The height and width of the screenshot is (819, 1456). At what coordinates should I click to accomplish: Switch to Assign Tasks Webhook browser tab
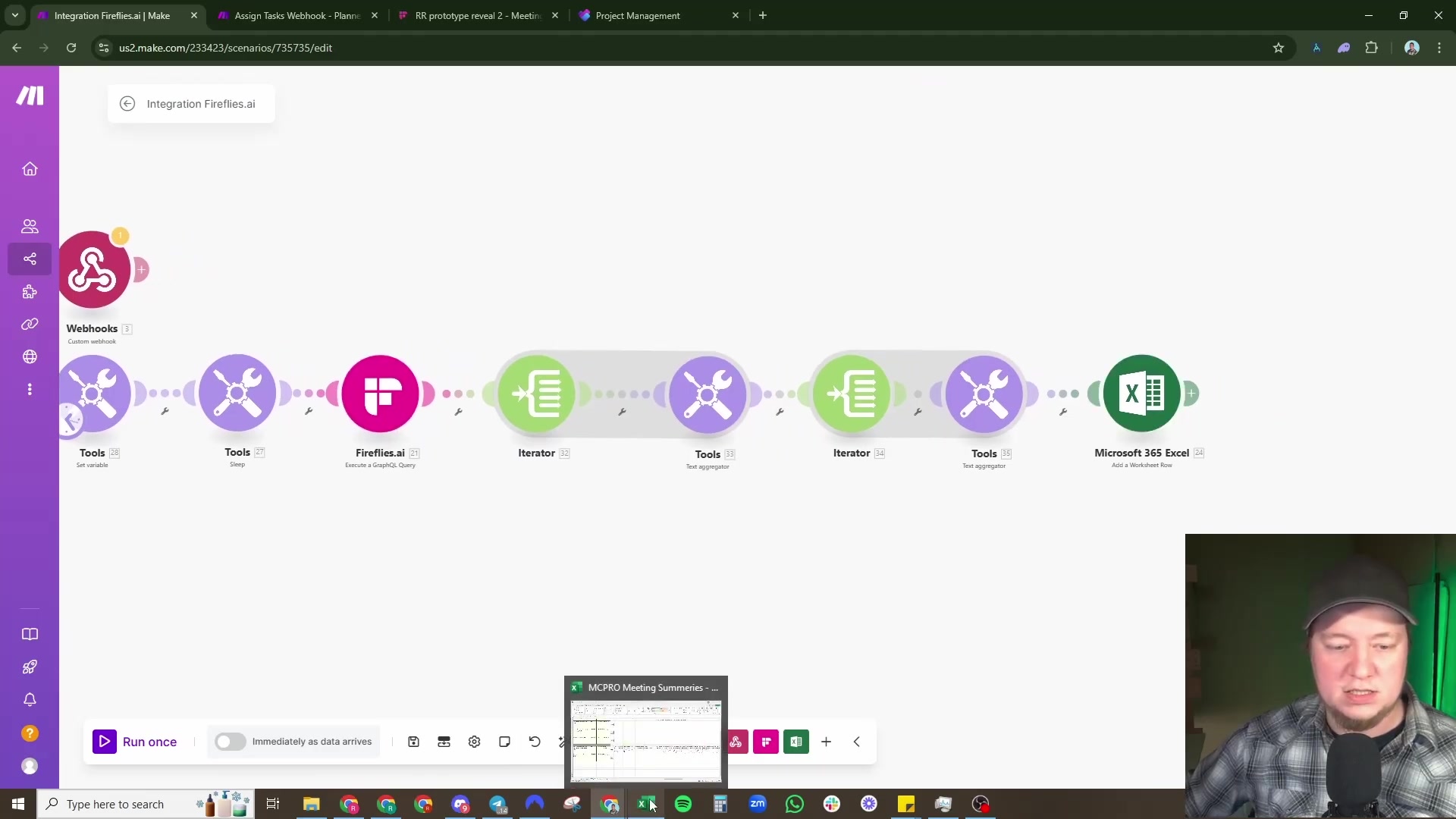tap(297, 15)
